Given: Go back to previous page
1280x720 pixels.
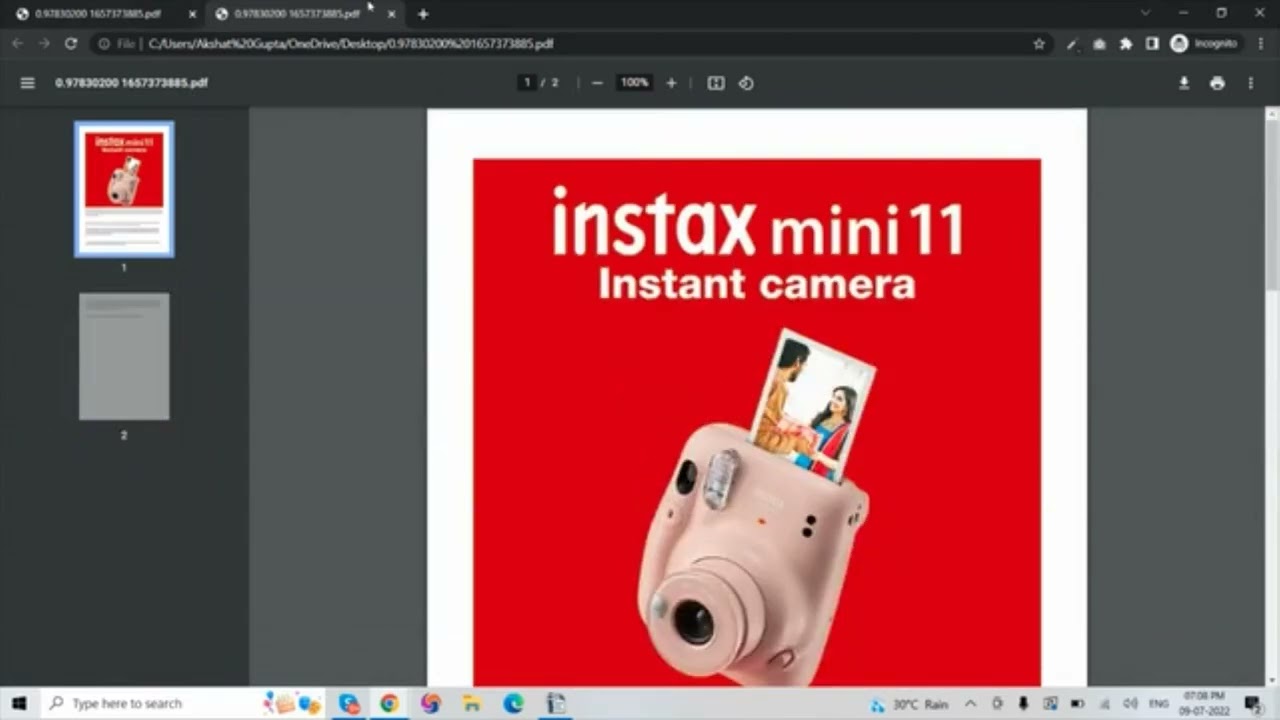Looking at the screenshot, I should click(x=17, y=44).
